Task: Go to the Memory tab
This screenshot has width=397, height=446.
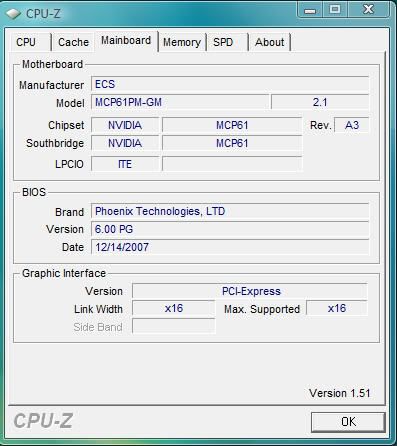Action: click(182, 42)
